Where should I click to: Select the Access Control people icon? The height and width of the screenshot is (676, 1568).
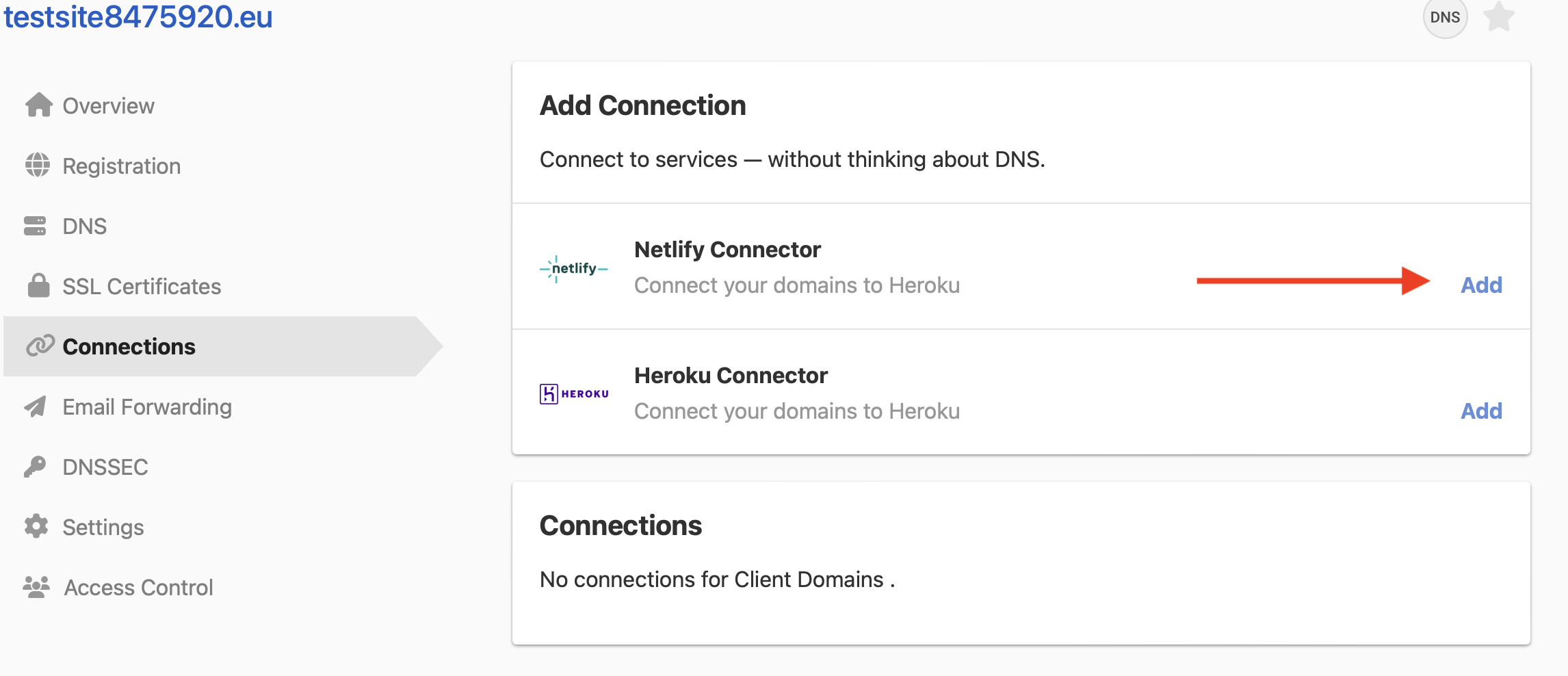(38, 587)
